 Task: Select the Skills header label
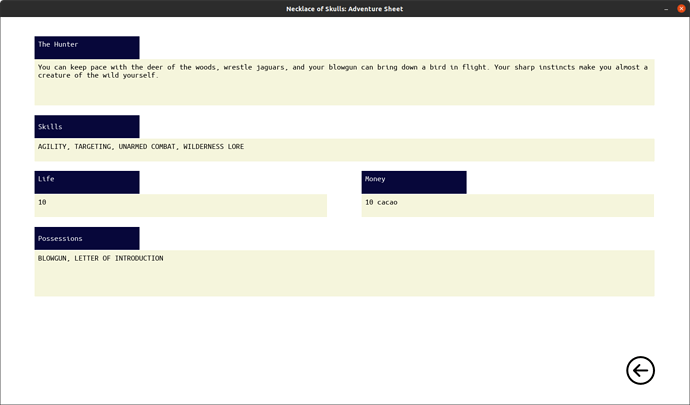[x=87, y=127]
